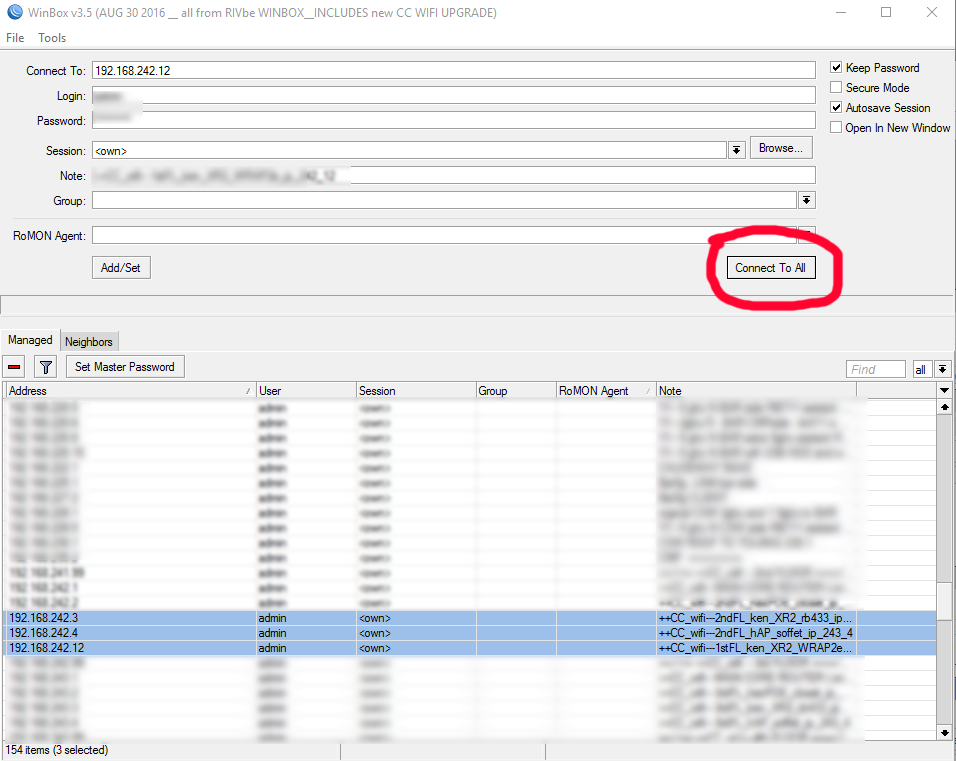The image size is (956, 761).
Task: Click the Password input field
Action: click(x=454, y=121)
